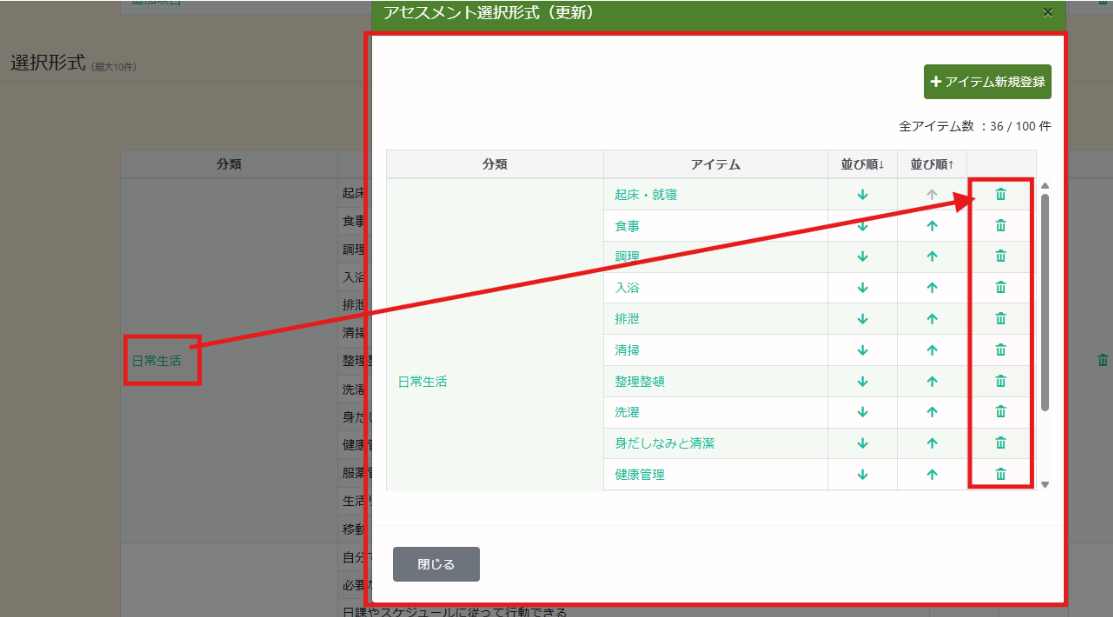Image resolution: width=1113 pixels, height=617 pixels.
Task: Click the アイテム新規登録 button
Action: 987,82
